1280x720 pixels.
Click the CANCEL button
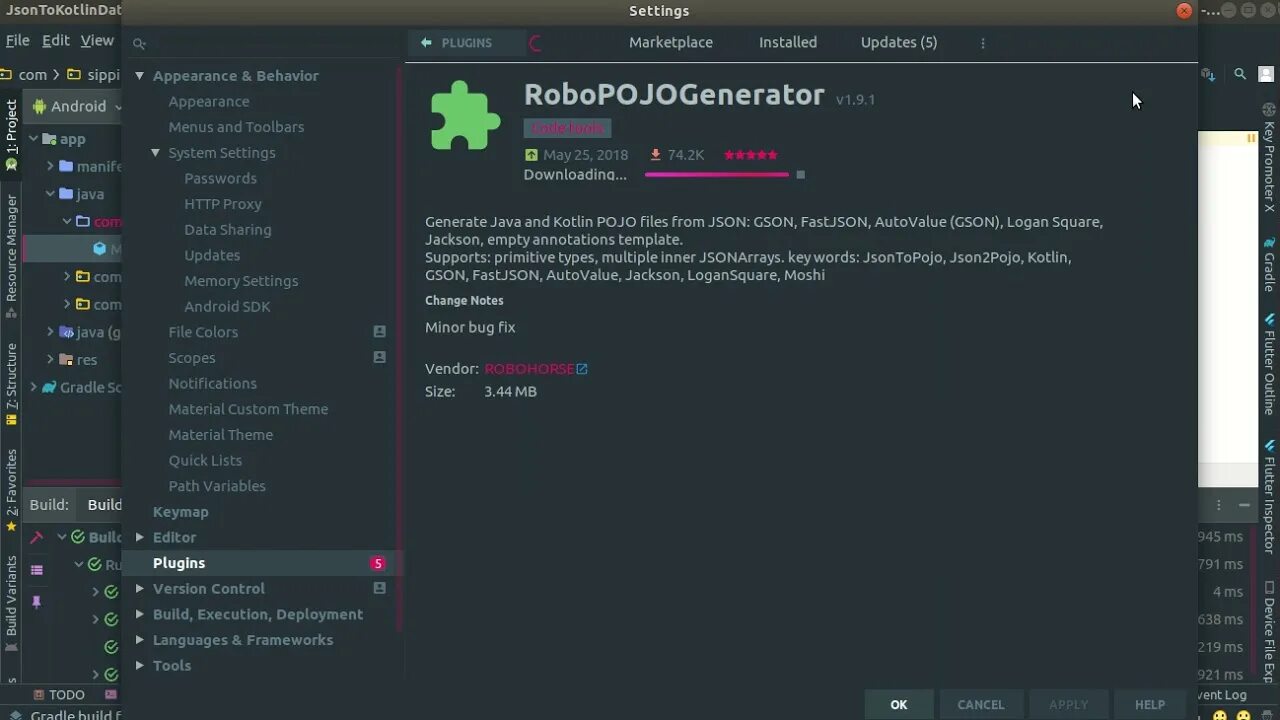[x=981, y=705]
